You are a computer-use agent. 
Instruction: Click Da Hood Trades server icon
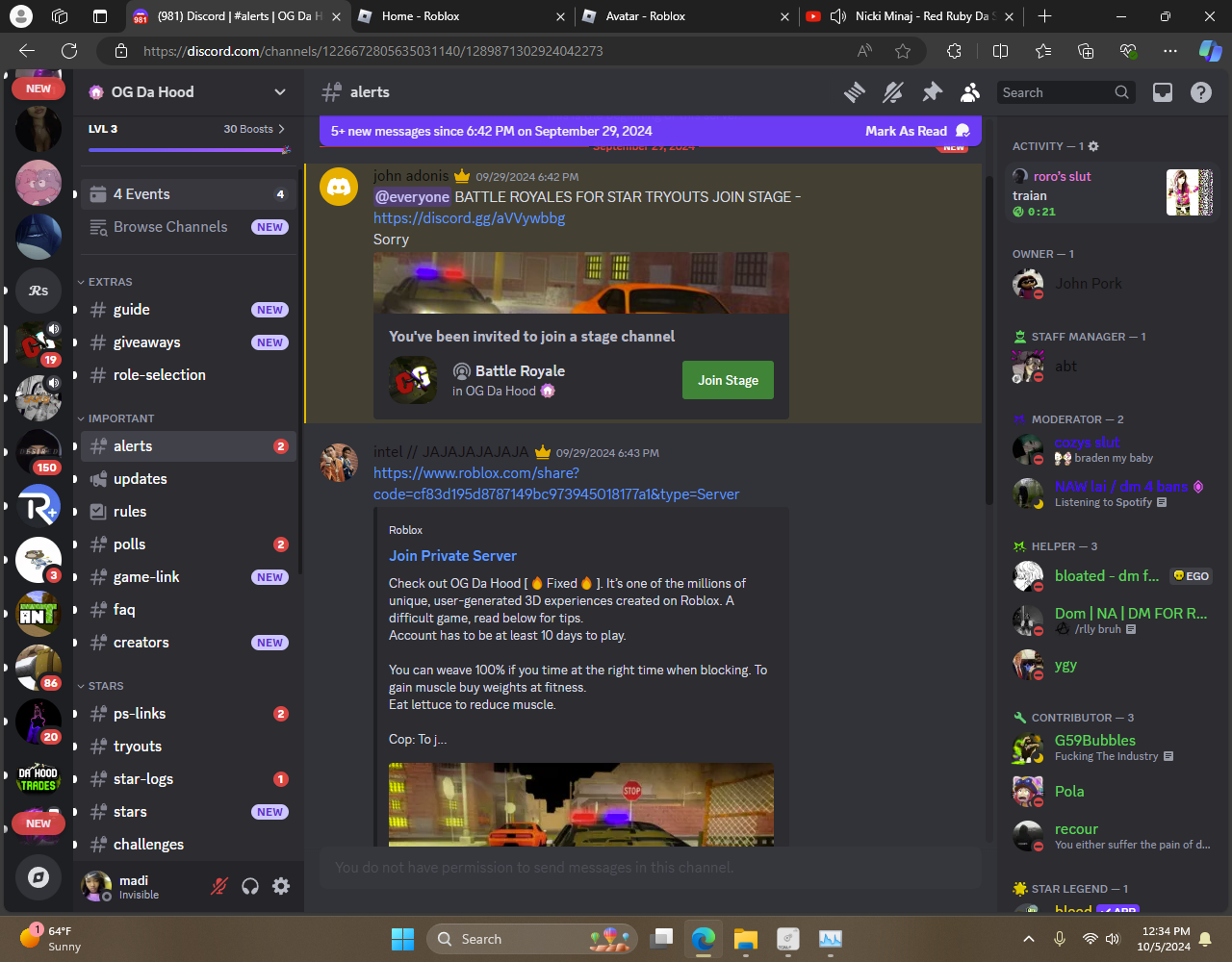click(x=38, y=775)
